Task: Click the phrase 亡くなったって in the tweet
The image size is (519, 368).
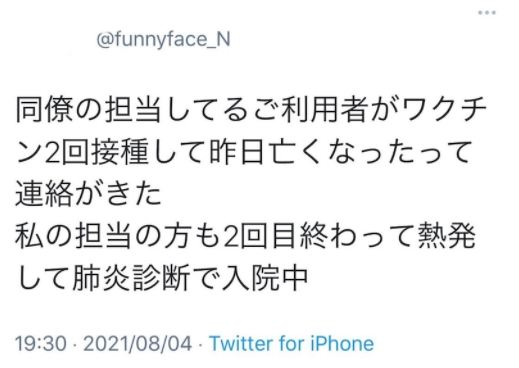Action: pyautogui.click(x=371, y=153)
